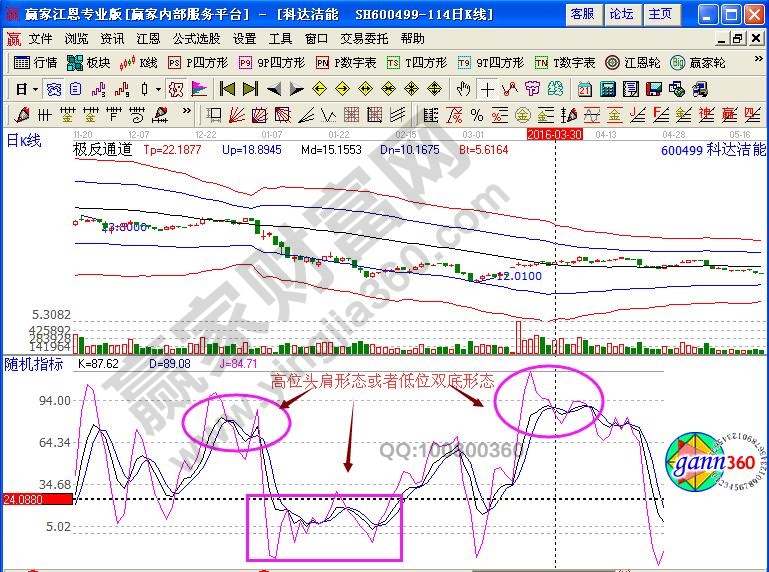Jump to first bar with skip-start icon

tap(228, 88)
